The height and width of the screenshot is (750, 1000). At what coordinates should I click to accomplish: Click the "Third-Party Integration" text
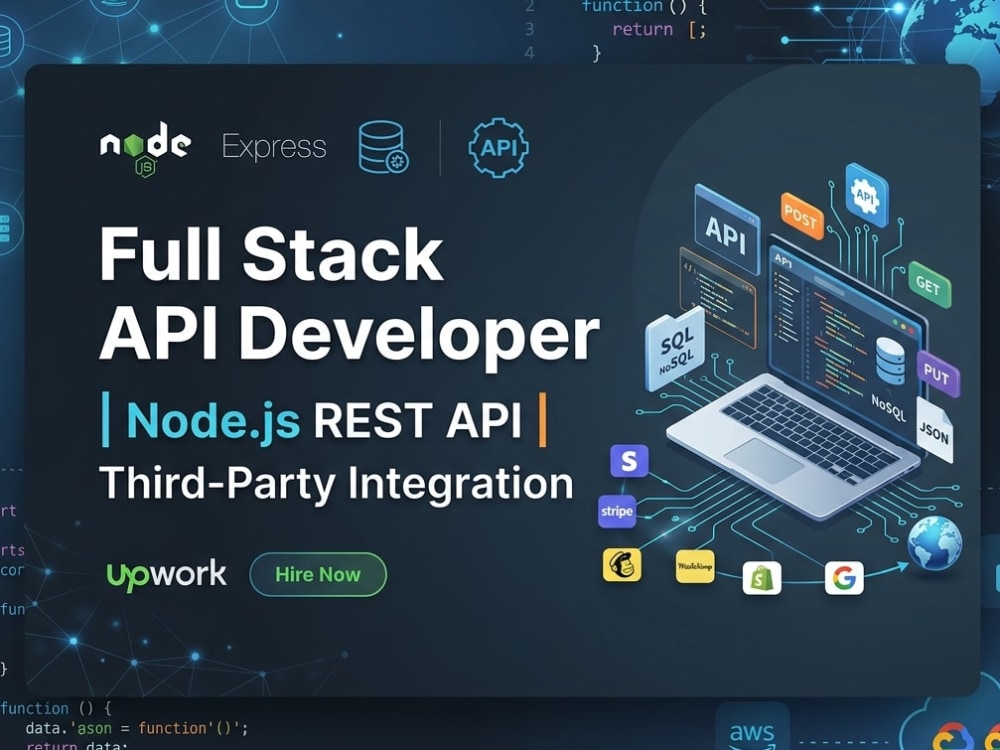[336, 483]
